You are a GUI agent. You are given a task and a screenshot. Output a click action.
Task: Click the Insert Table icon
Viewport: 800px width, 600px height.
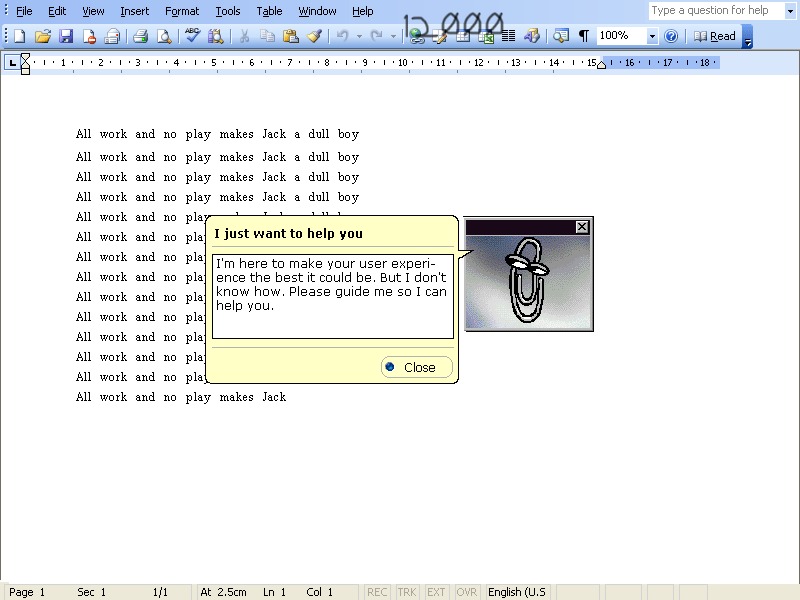pyautogui.click(x=463, y=36)
